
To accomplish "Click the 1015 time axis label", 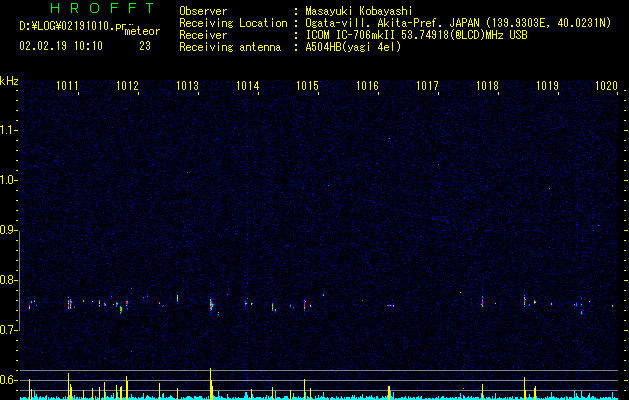I will 307,86.
